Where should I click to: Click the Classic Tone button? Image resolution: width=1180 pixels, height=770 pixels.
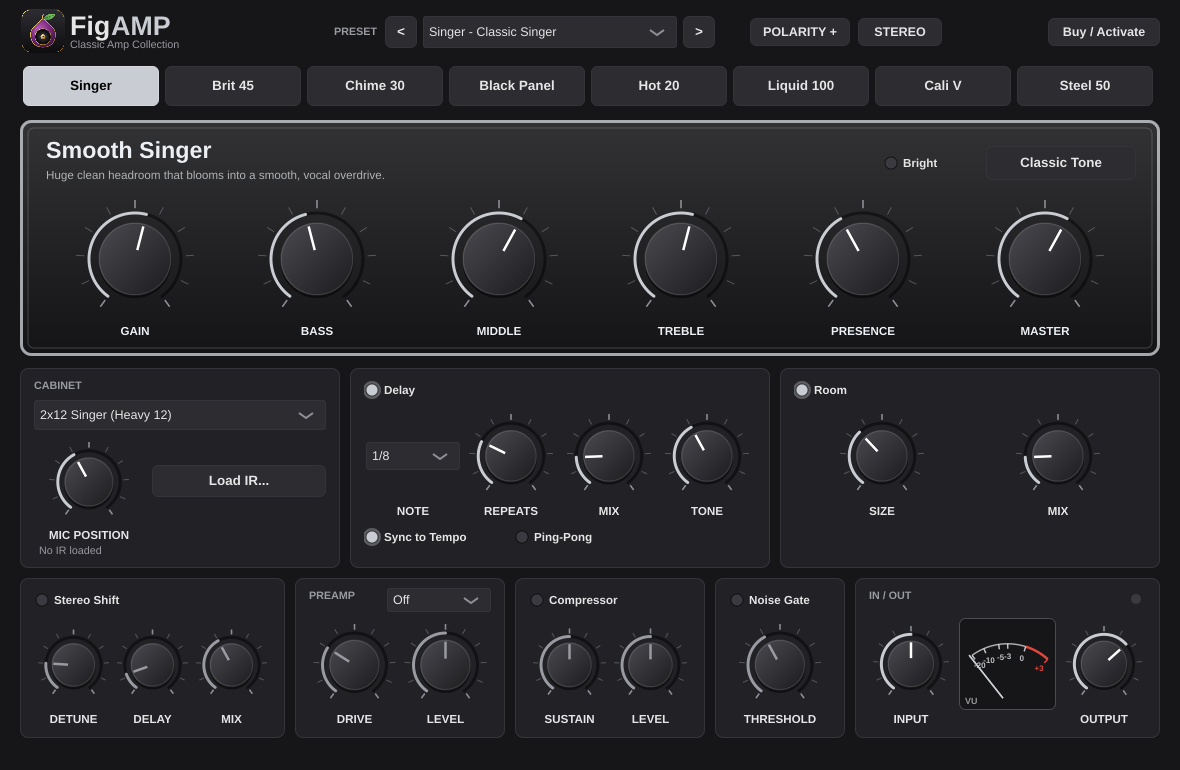[1061, 163]
